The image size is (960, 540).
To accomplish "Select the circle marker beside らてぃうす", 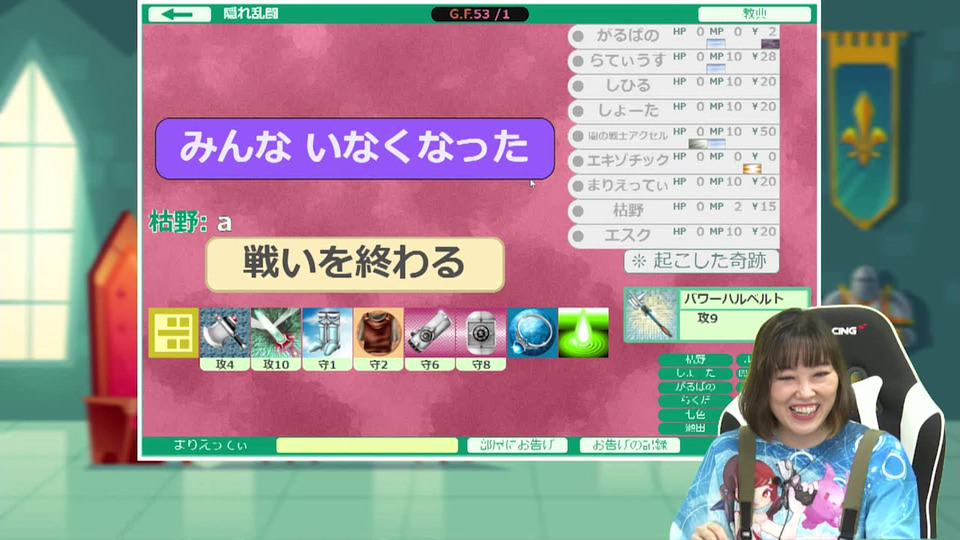I will 577,61.
